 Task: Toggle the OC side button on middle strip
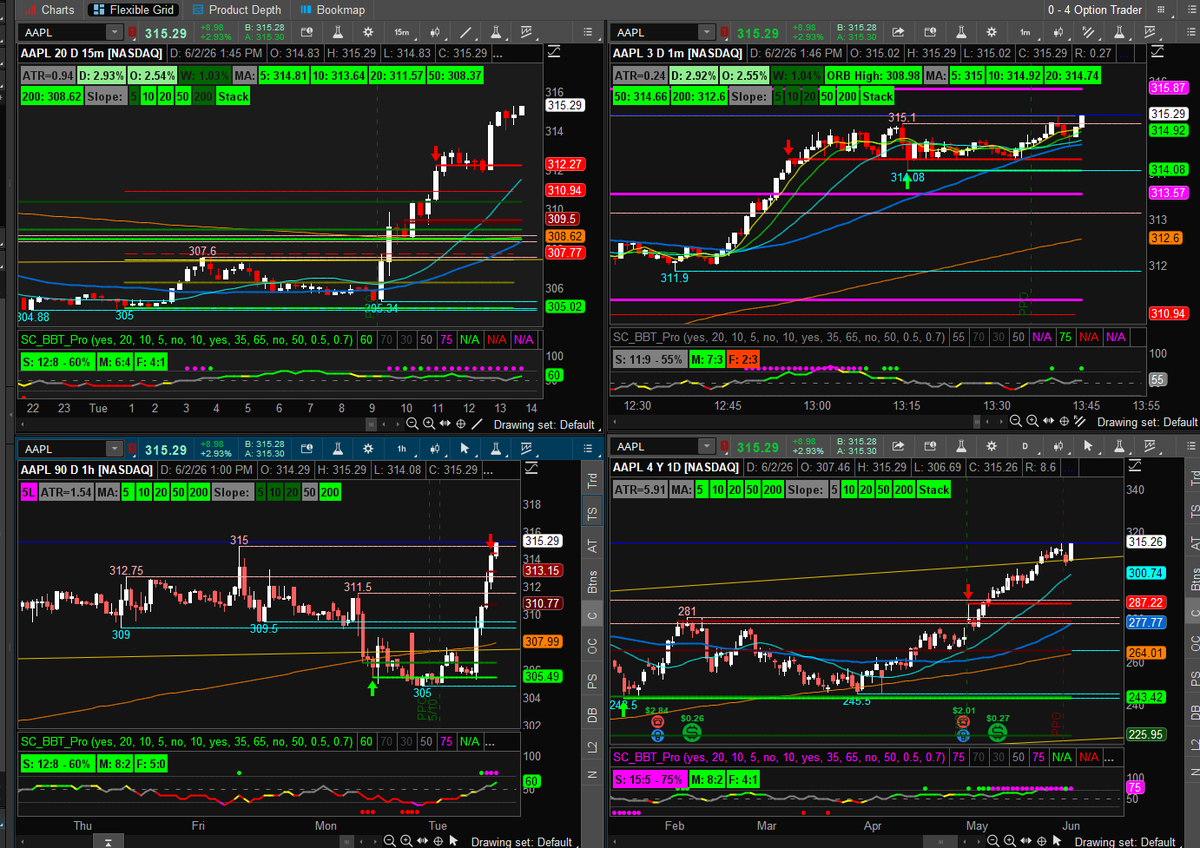(x=592, y=645)
